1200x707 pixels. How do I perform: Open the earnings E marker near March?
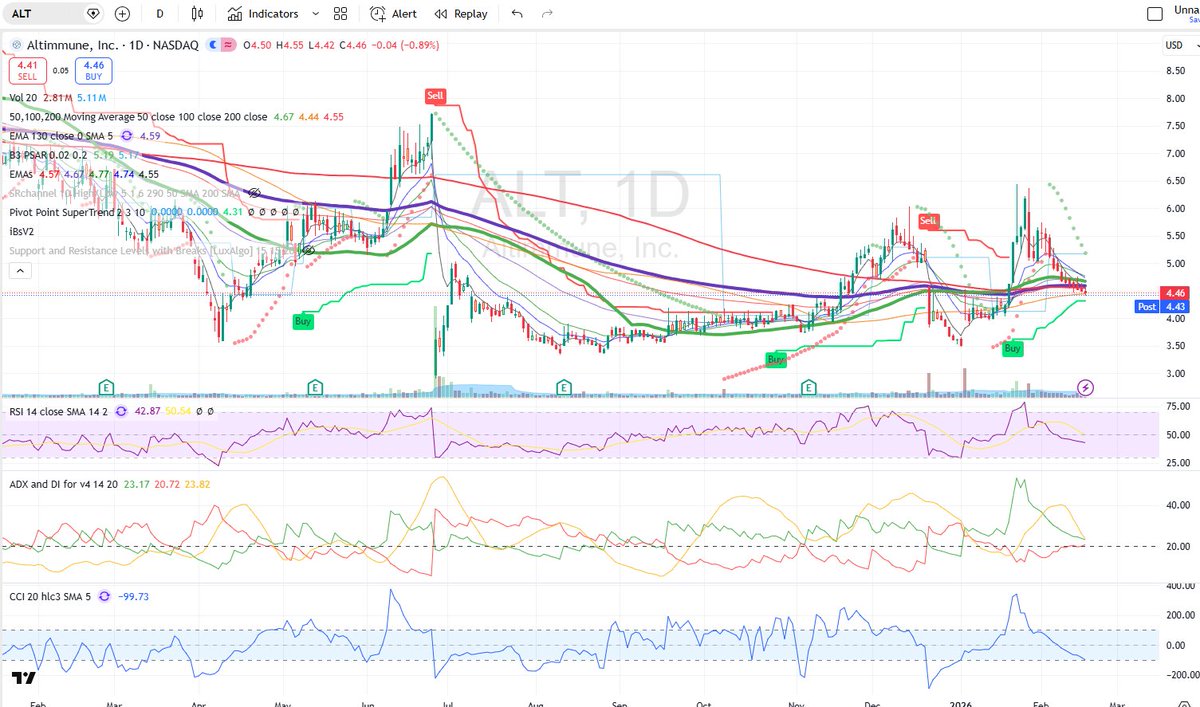click(x=105, y=386)
